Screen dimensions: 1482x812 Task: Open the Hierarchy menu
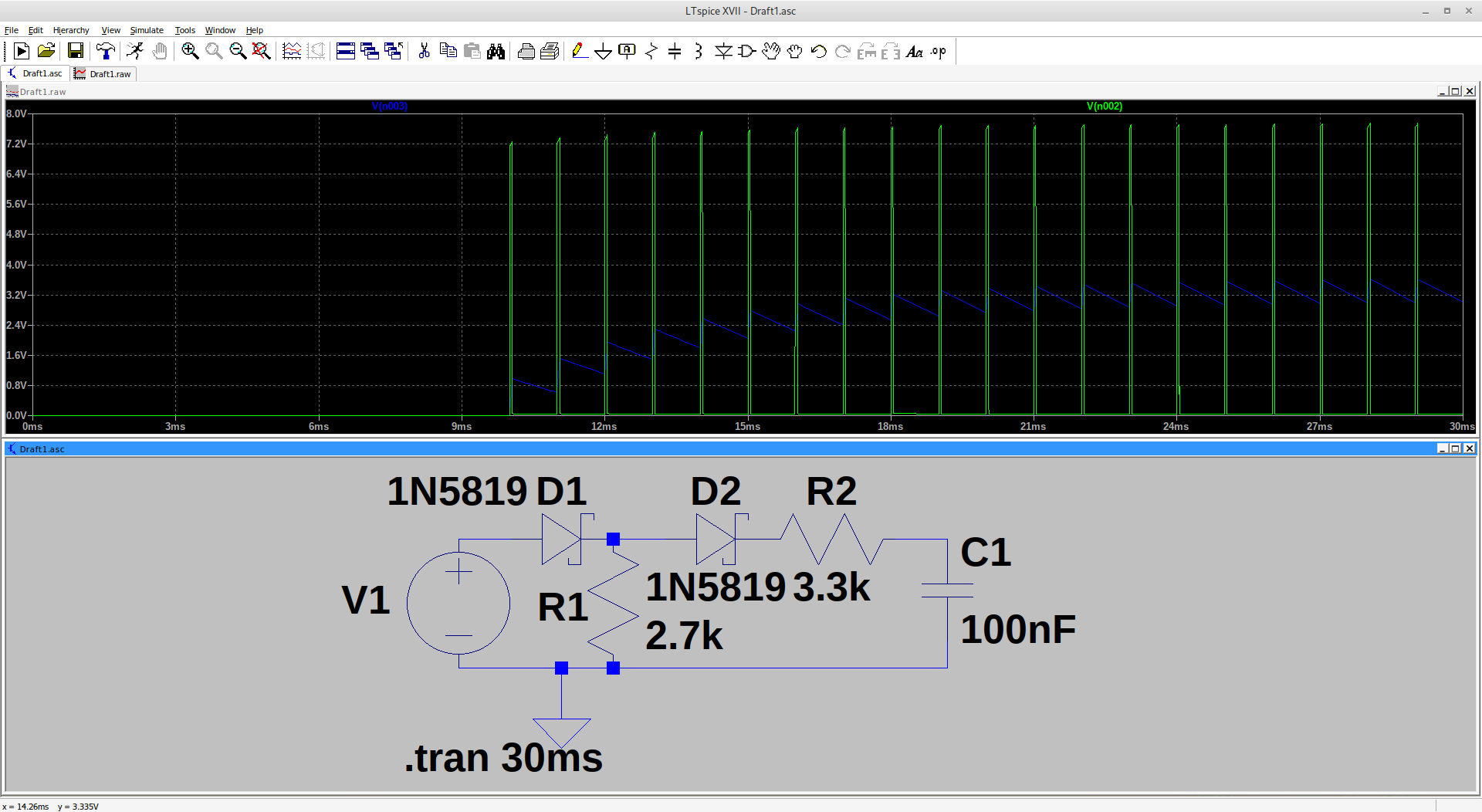(x=71, y=30)
